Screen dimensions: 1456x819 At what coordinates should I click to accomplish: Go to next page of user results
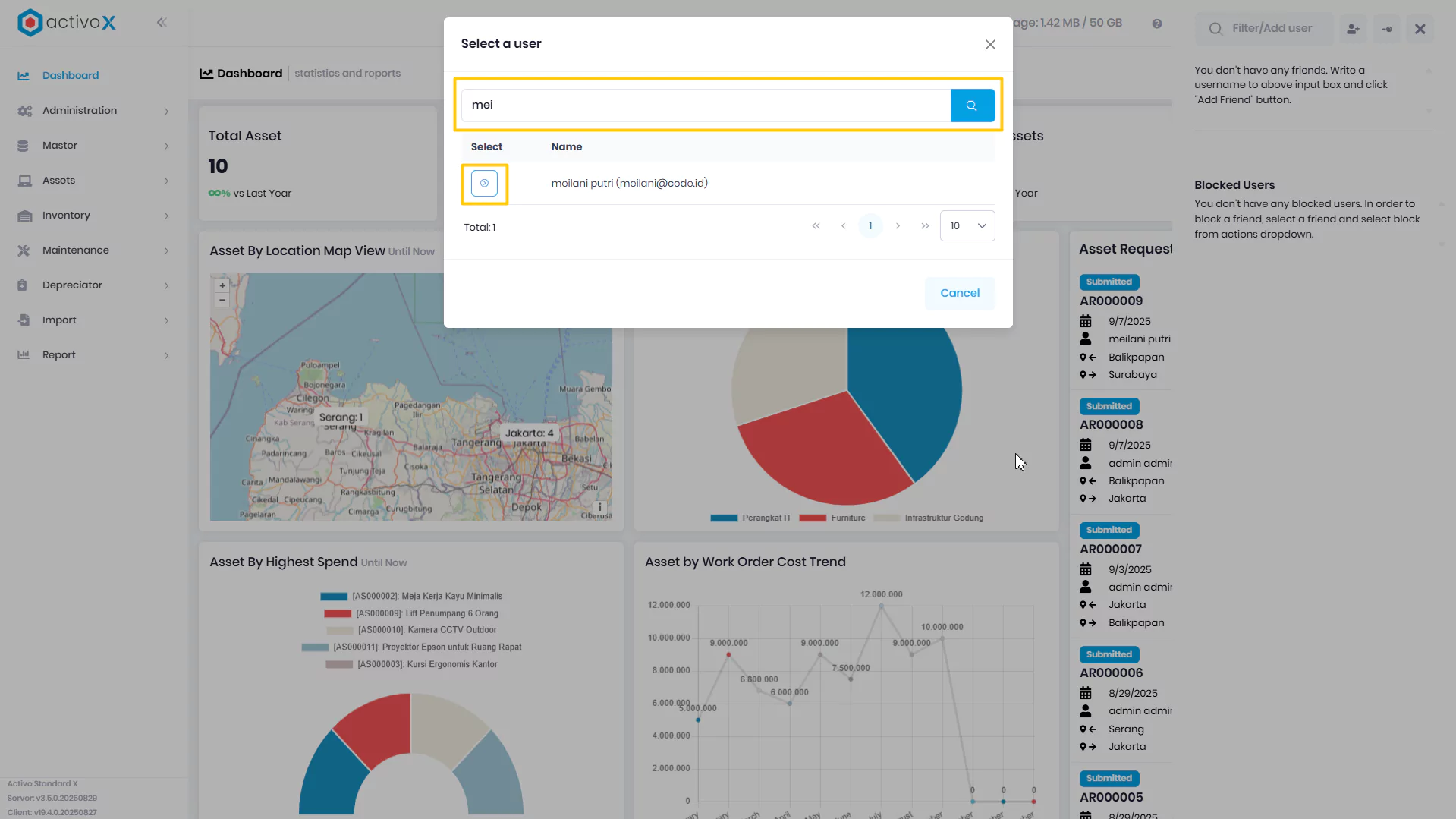pos(898,226)
